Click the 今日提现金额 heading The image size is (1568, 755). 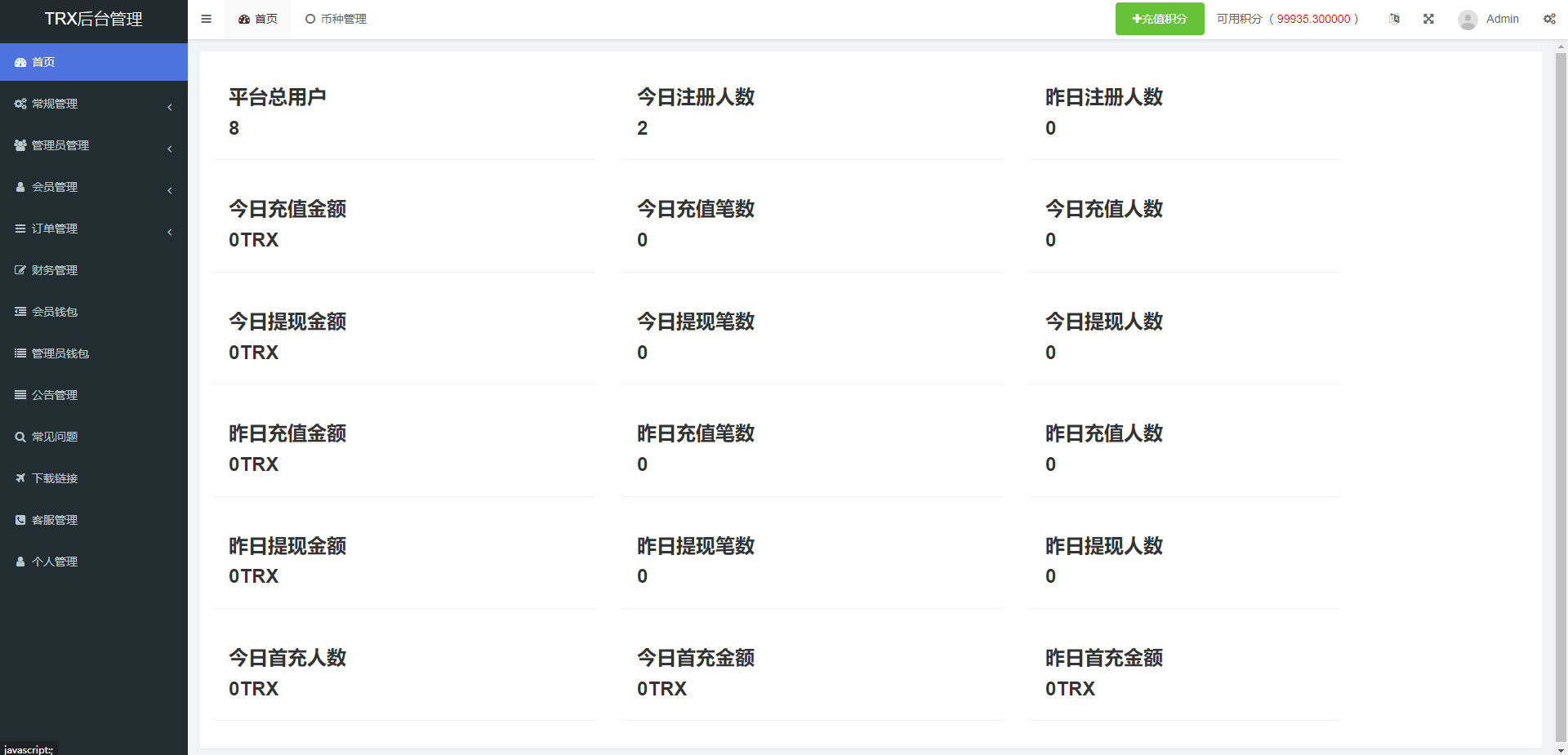(287, 322)
